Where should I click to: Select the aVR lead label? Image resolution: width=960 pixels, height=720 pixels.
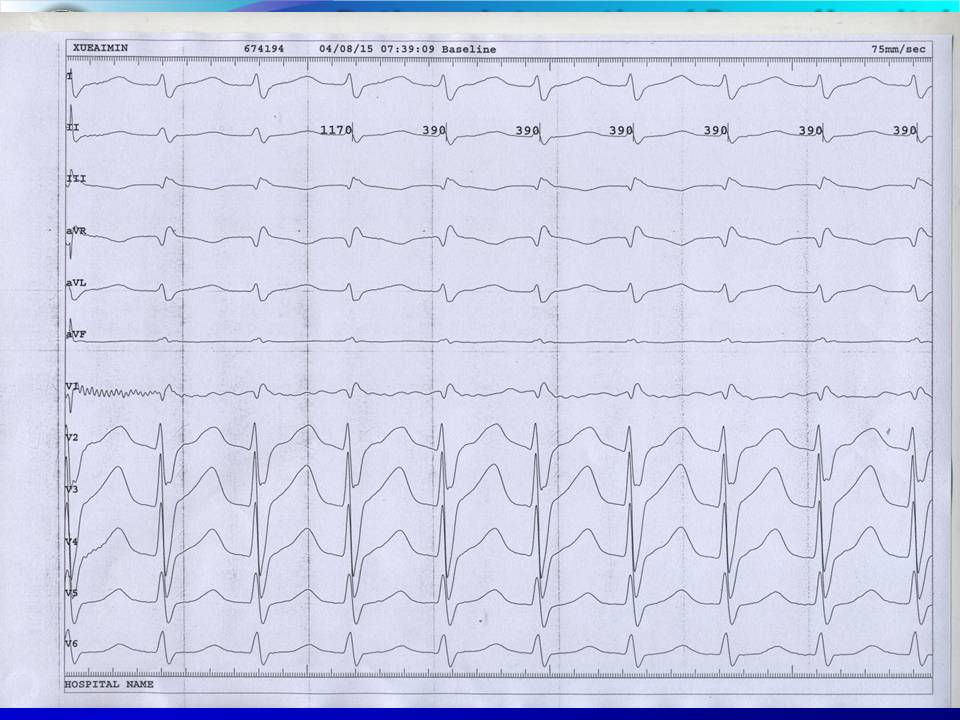click(x=76, y=231)
